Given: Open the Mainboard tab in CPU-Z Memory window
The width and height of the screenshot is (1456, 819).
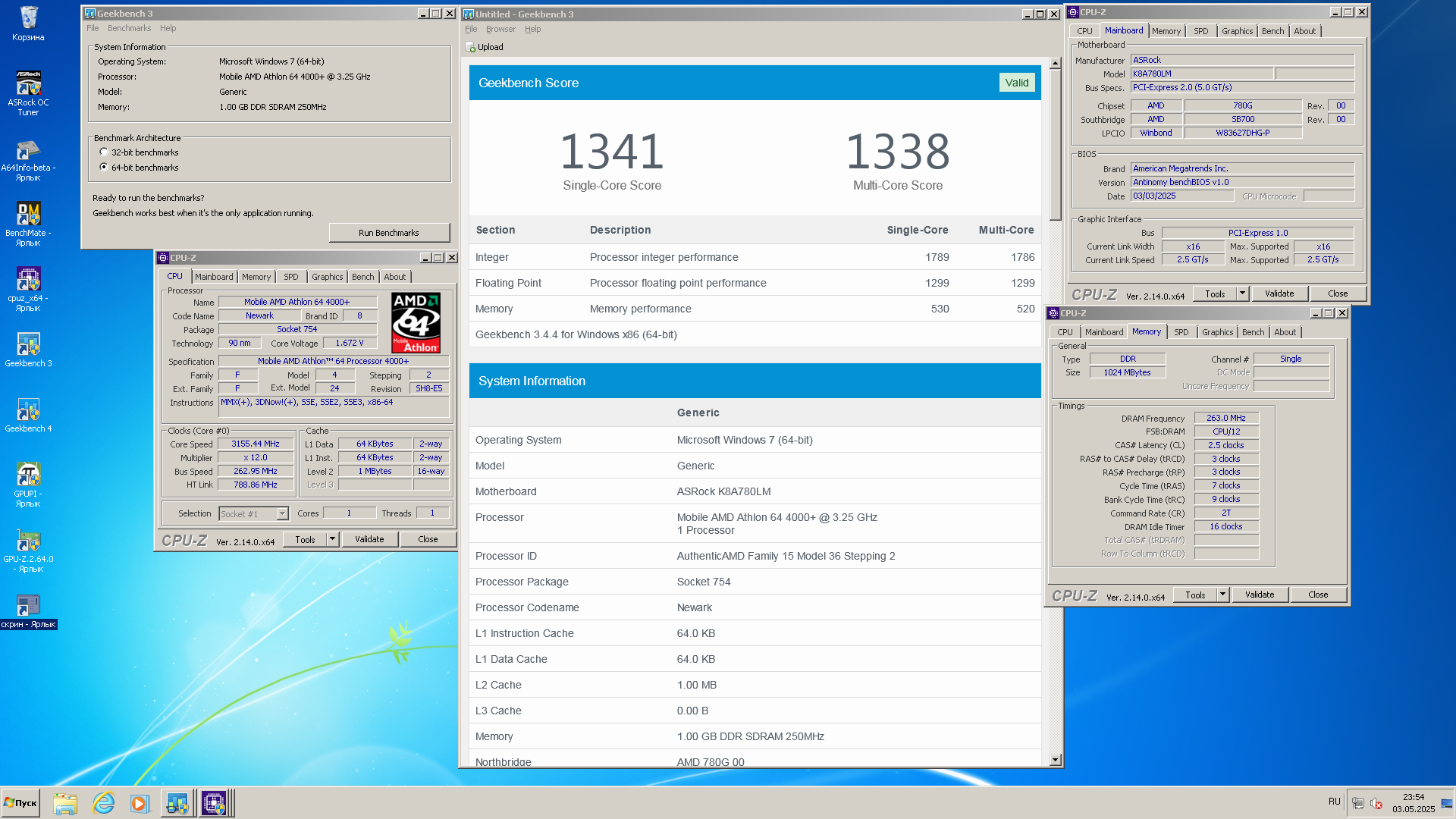Looking at the screenshot, I should coord(1103,332).
